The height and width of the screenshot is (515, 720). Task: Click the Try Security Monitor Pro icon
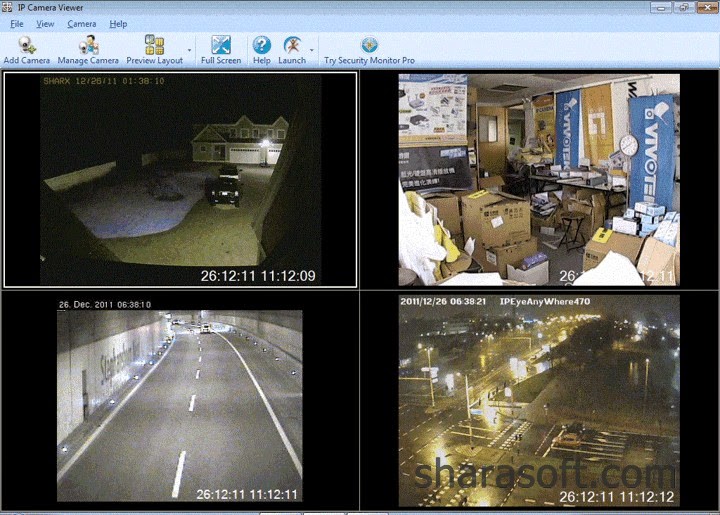point(369,45)
